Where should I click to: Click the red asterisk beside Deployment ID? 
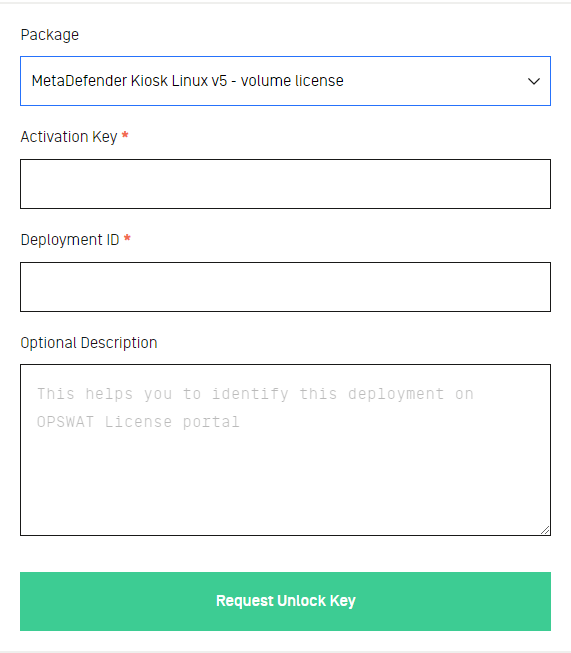pyautogui.click(x=127, y=238)
